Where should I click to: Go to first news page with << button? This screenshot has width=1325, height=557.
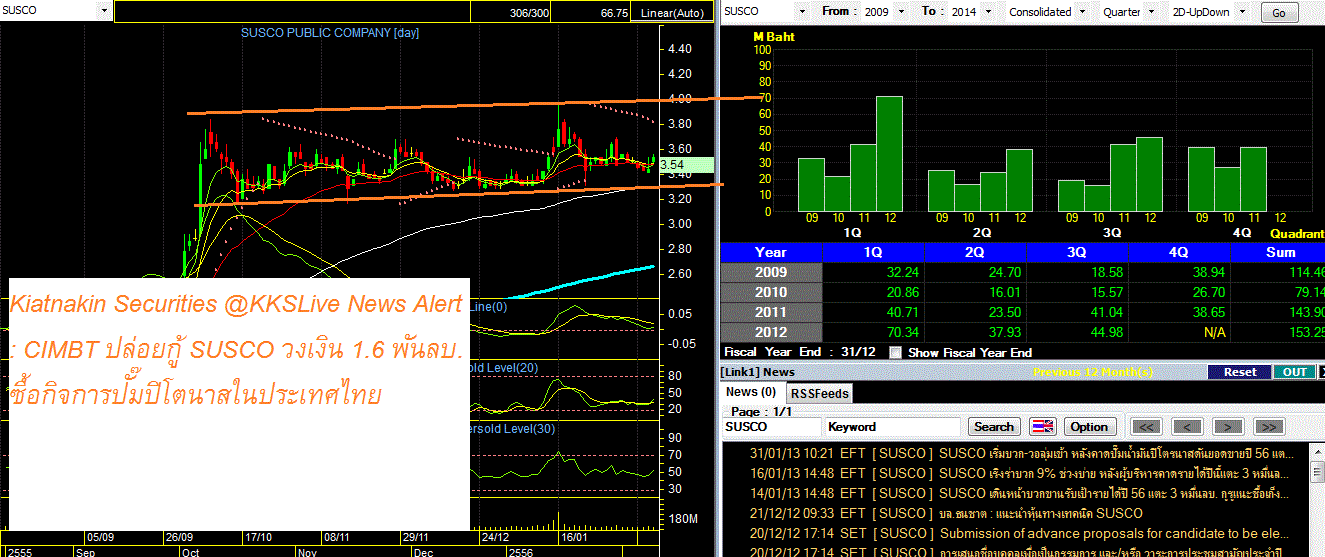[x=1146, y=427]
